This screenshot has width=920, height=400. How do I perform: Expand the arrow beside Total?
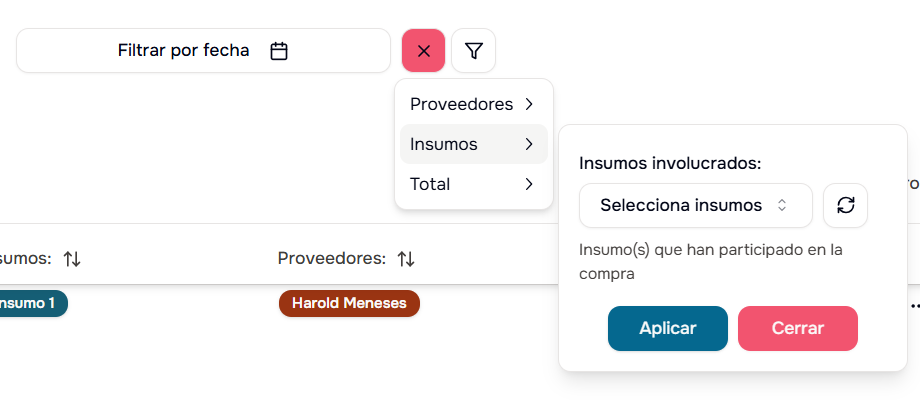[x=528, y=184]
